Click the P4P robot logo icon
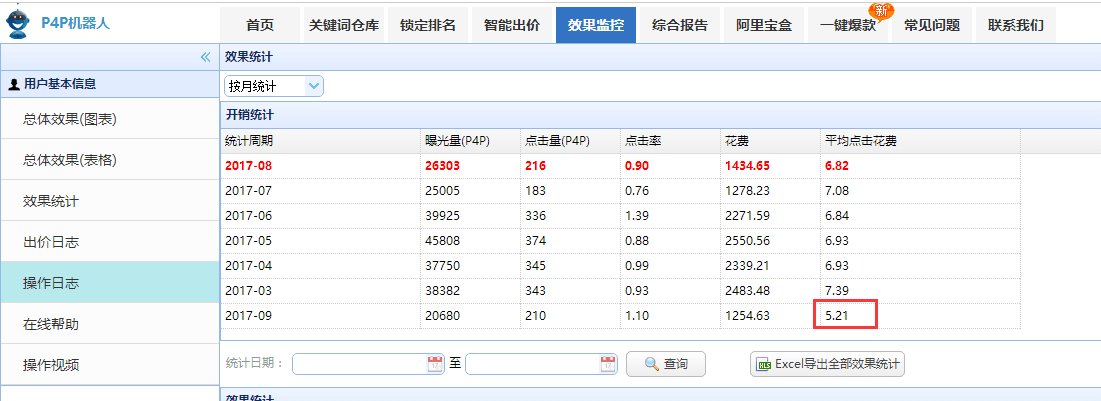 [x=18, y=23]
